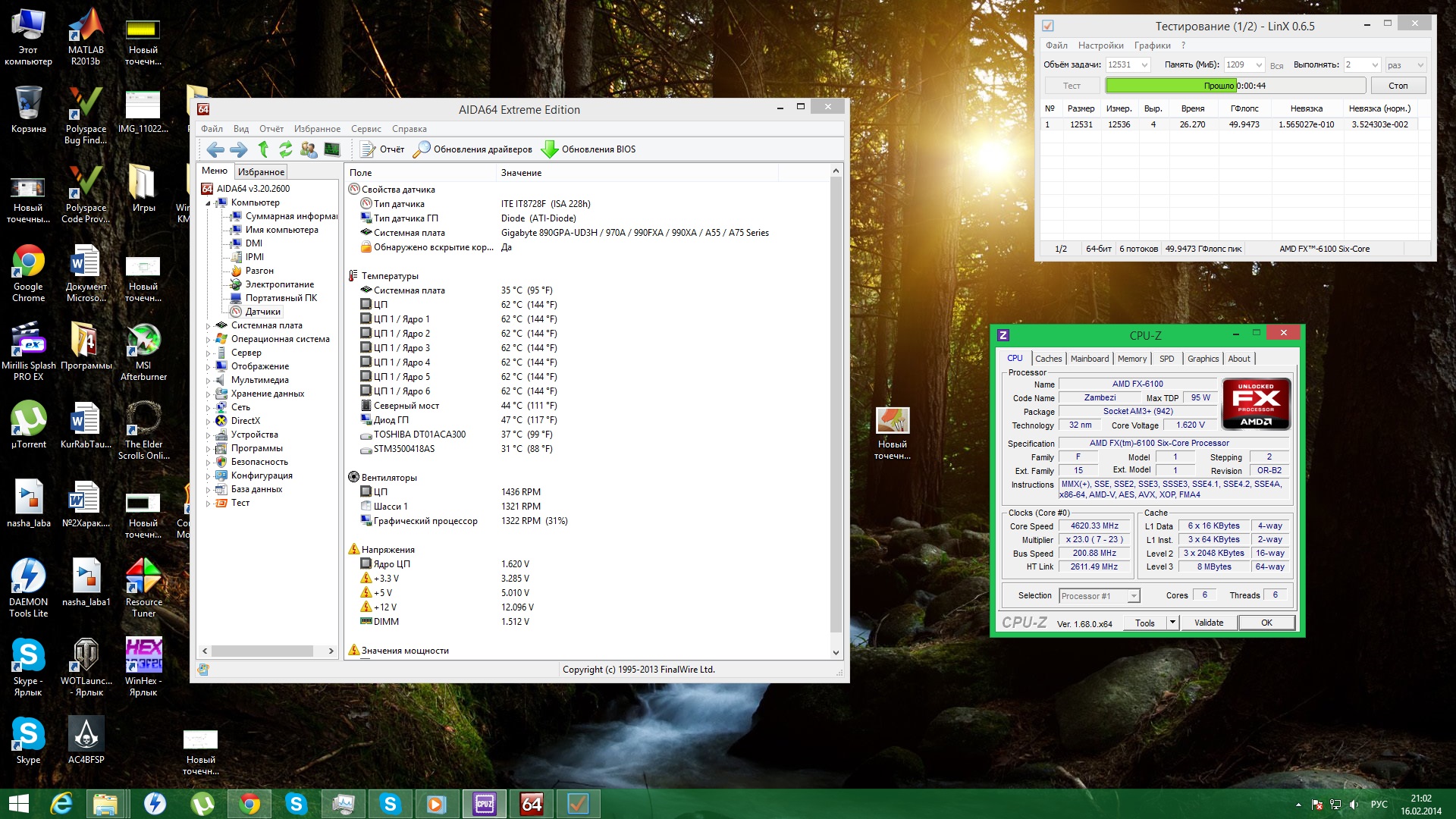The image size is (1456, 819).
Task: Open the Отчёт report toolbar icon
Action: click(x=369, y=149)
